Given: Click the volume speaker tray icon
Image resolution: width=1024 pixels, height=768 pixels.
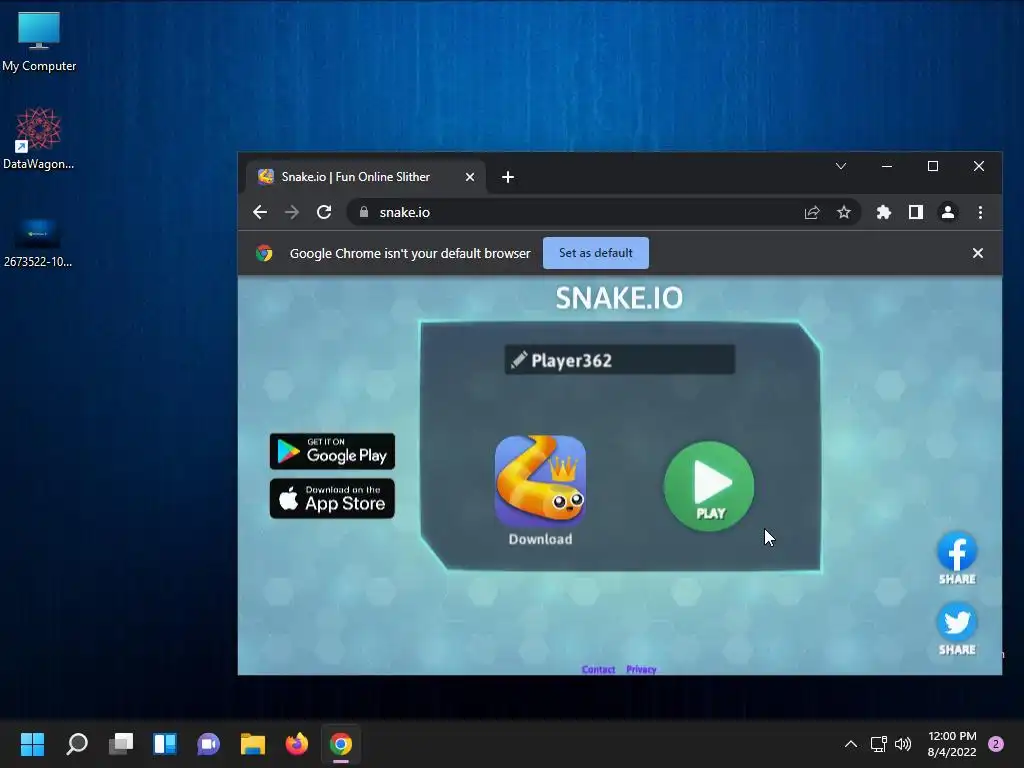Looking at the screenshot, I should point(903,744).
